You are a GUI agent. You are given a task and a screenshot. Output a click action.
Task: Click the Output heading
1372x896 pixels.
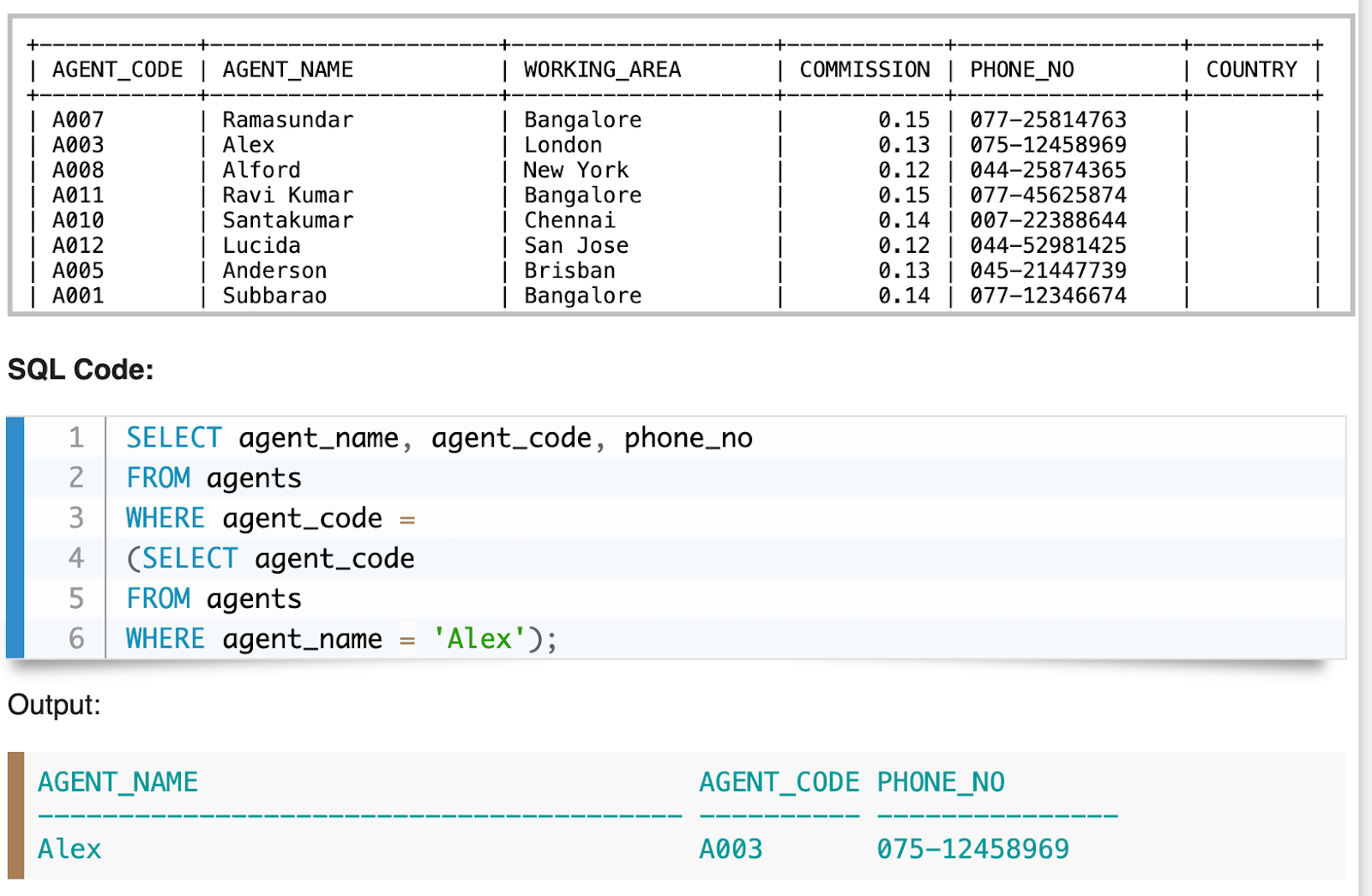[x=54, y=705]
